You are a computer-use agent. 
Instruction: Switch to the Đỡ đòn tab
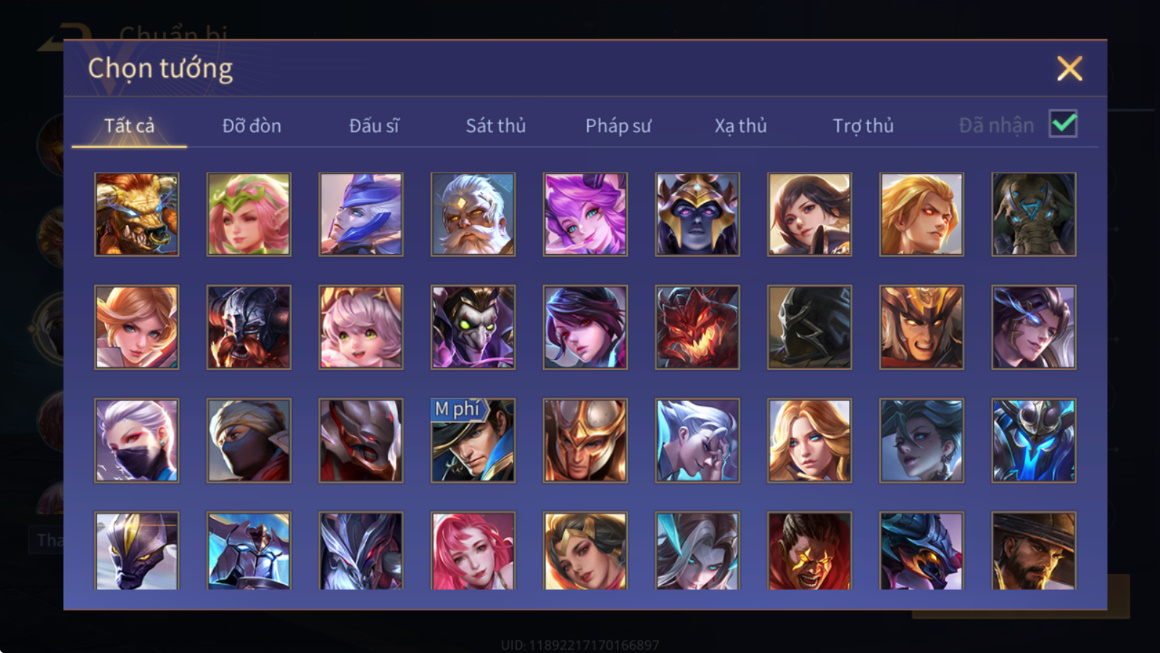tap(252, 126)
